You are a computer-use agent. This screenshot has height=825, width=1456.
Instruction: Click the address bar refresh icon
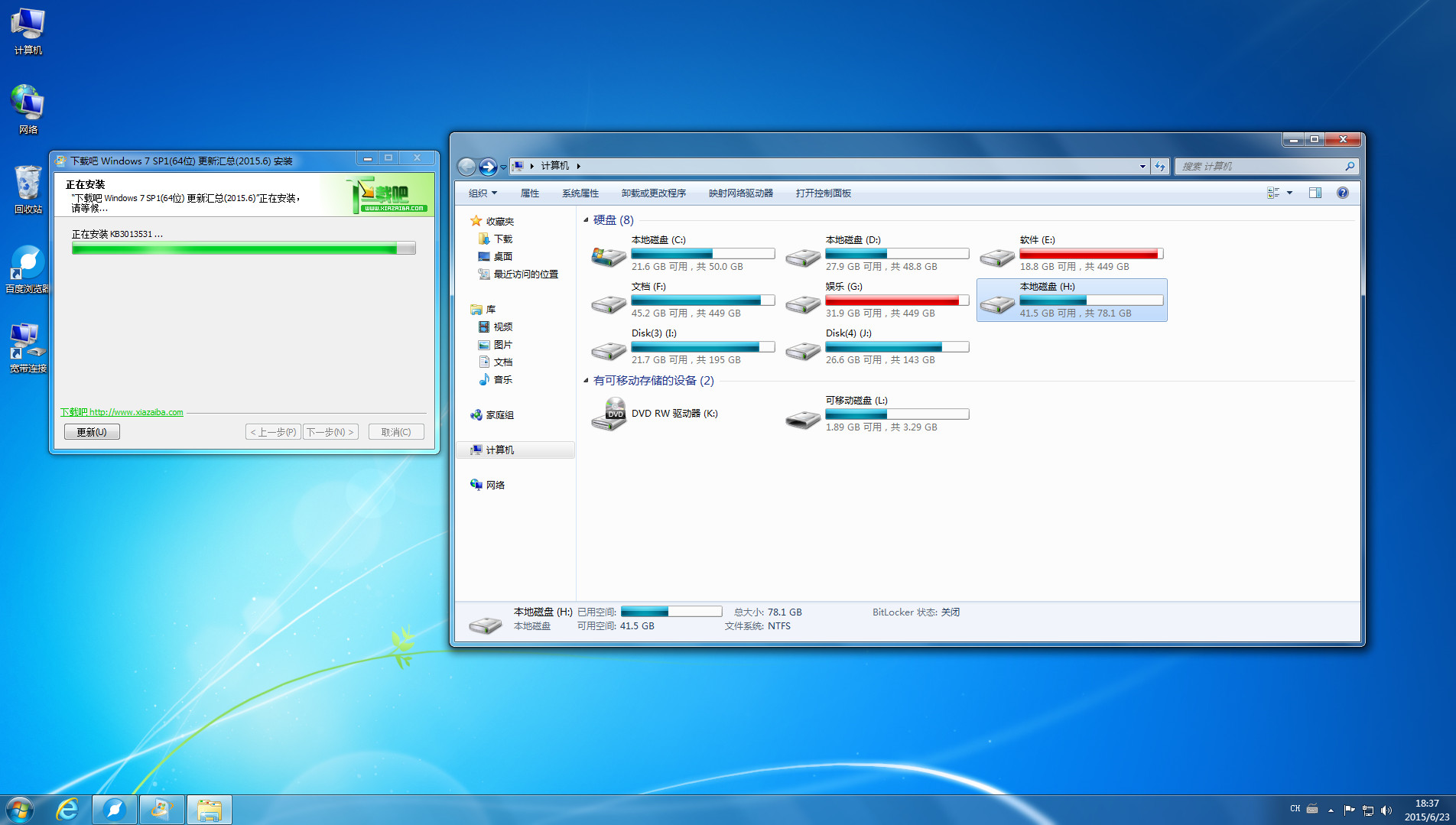pos(1160,166)
